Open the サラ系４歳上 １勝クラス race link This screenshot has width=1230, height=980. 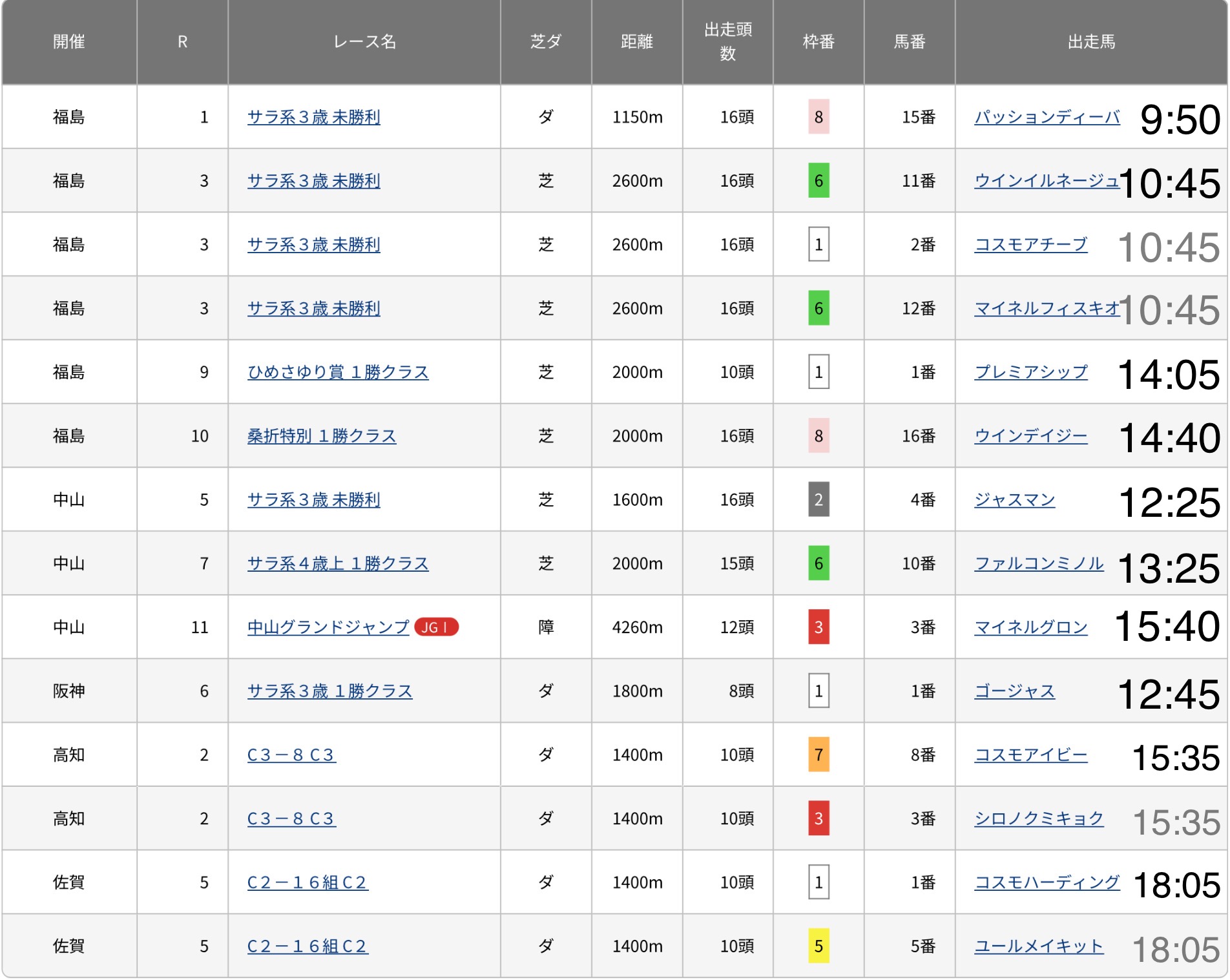coord(338,563)
